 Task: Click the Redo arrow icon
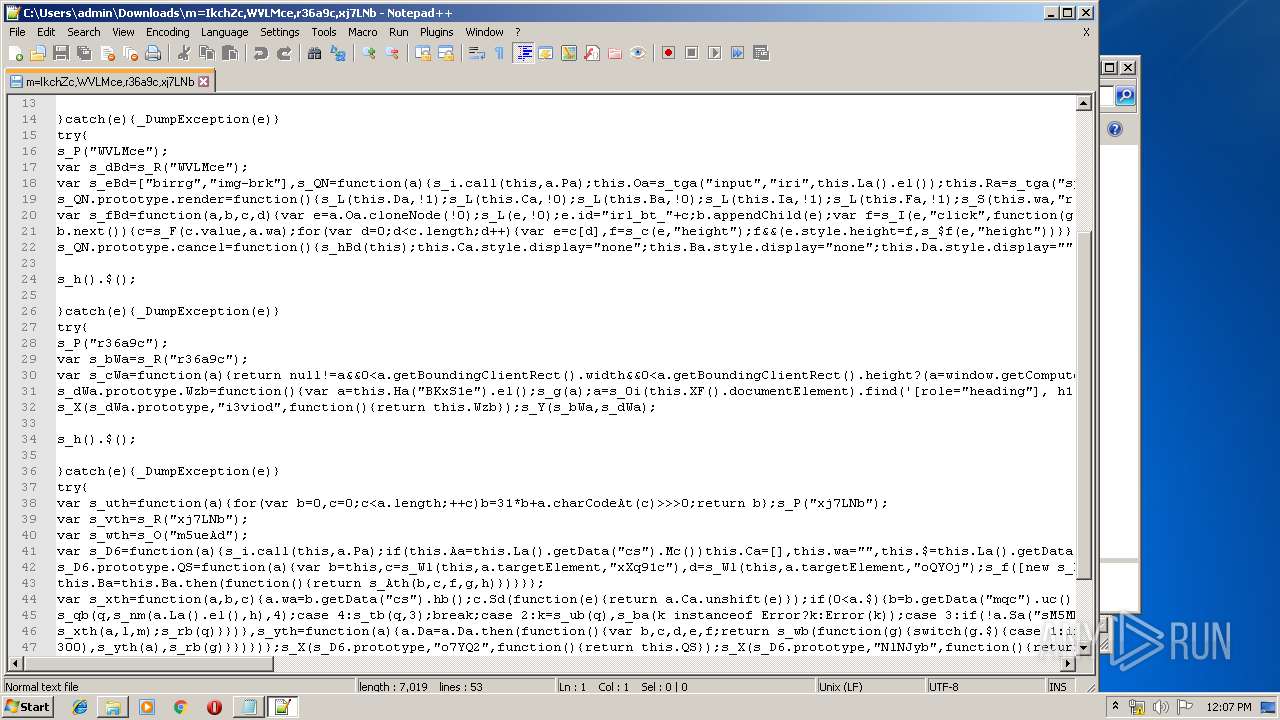[283, 53]
